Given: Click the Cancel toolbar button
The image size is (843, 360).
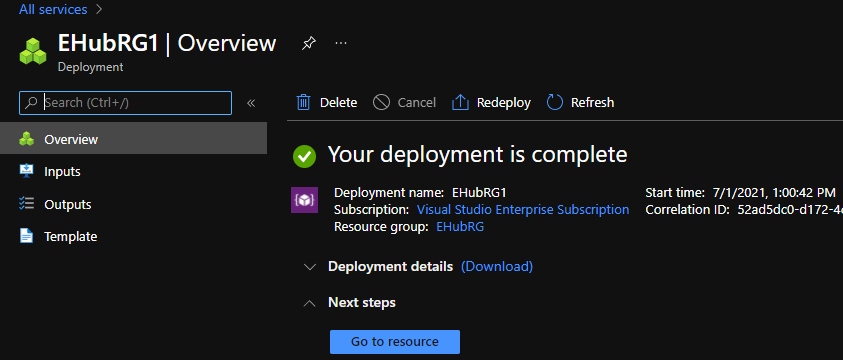Looking at the screenshot, I should 404,103.
